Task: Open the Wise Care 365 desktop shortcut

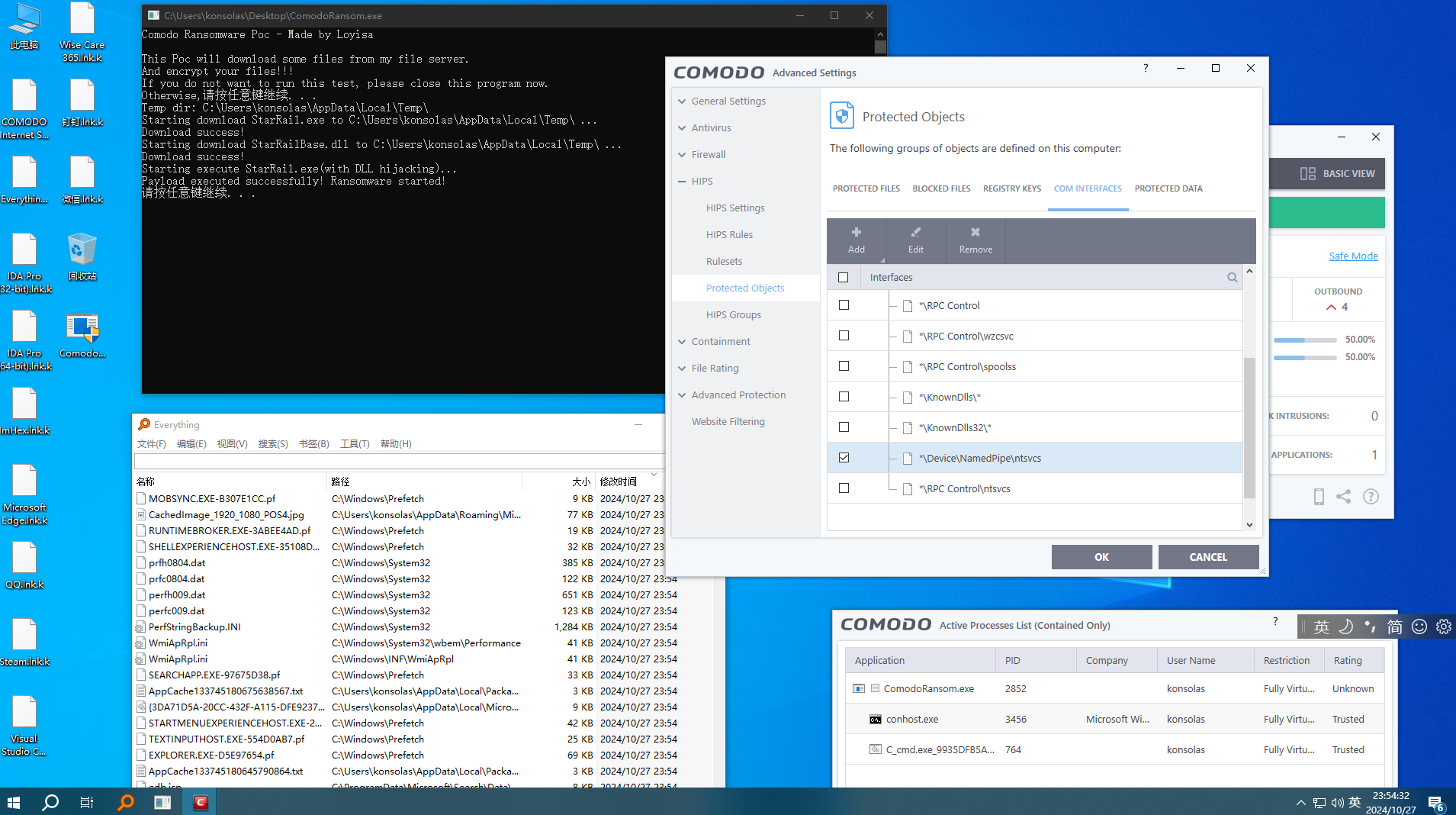Action: click(82, 32)
